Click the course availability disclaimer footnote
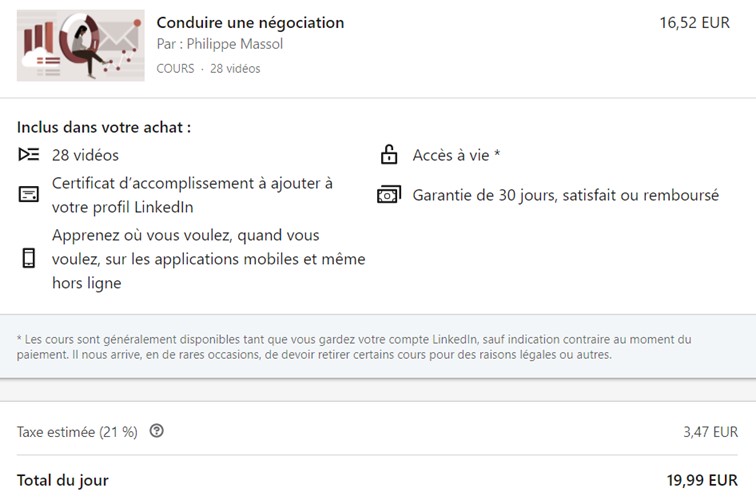756x504 pixels. (354, 347)
